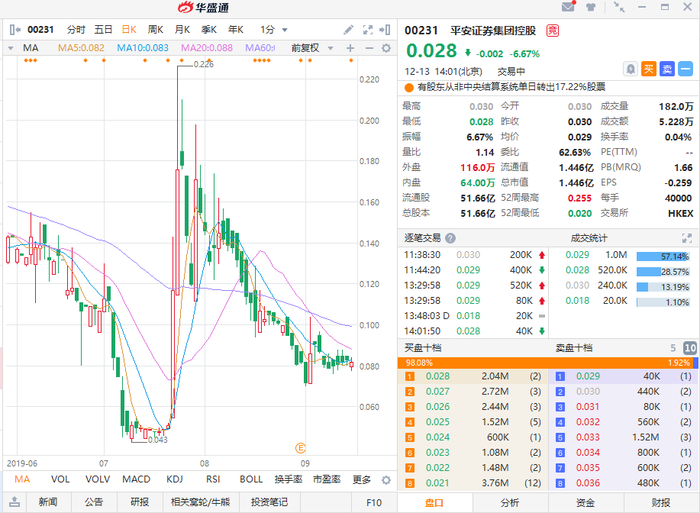The width and height of the screenshot is (700, 513).
Task: Select the MACD indicator tab
Action: pyautogui.click(x=136, y=480)
